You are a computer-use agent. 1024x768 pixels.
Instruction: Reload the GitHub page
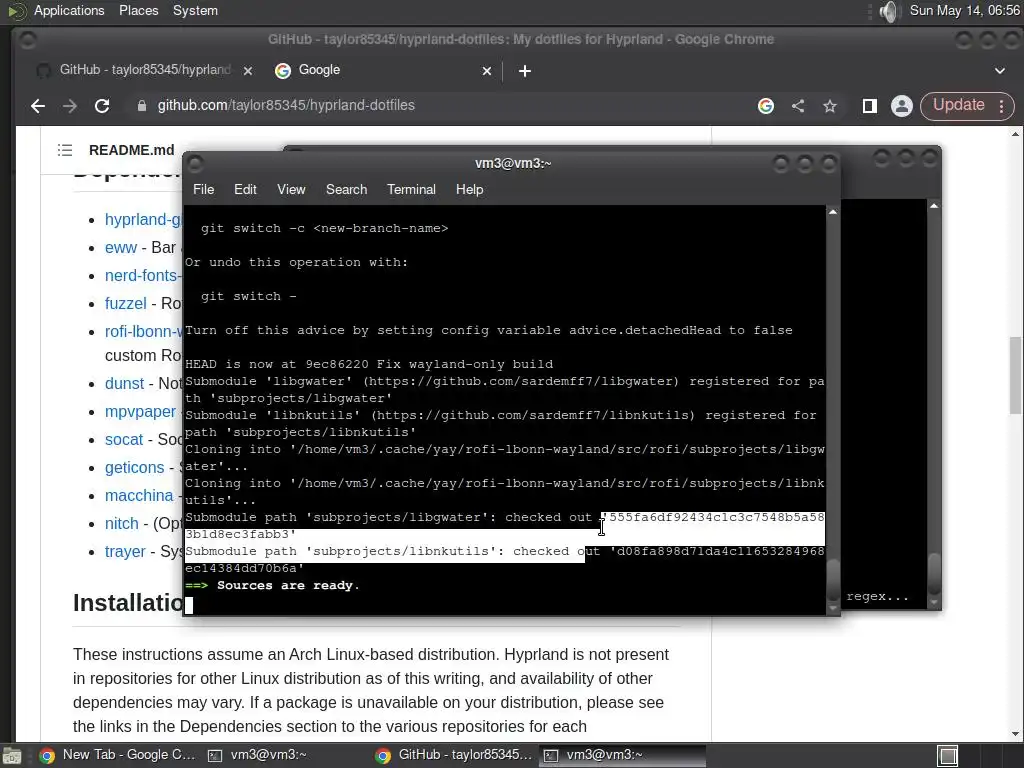click(102, 106)
